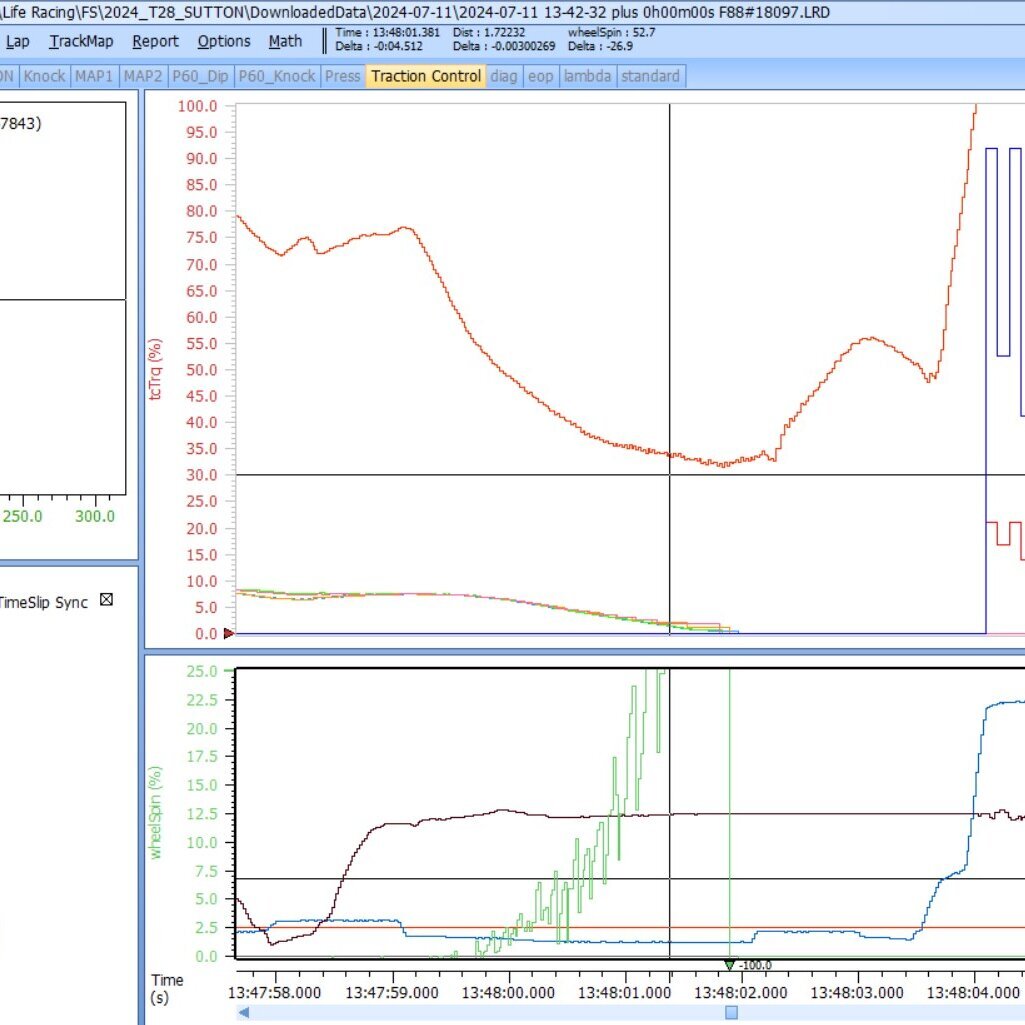Switch to the MAP2 tab
Viewport: 1025px width, 1025px height.
143,76
